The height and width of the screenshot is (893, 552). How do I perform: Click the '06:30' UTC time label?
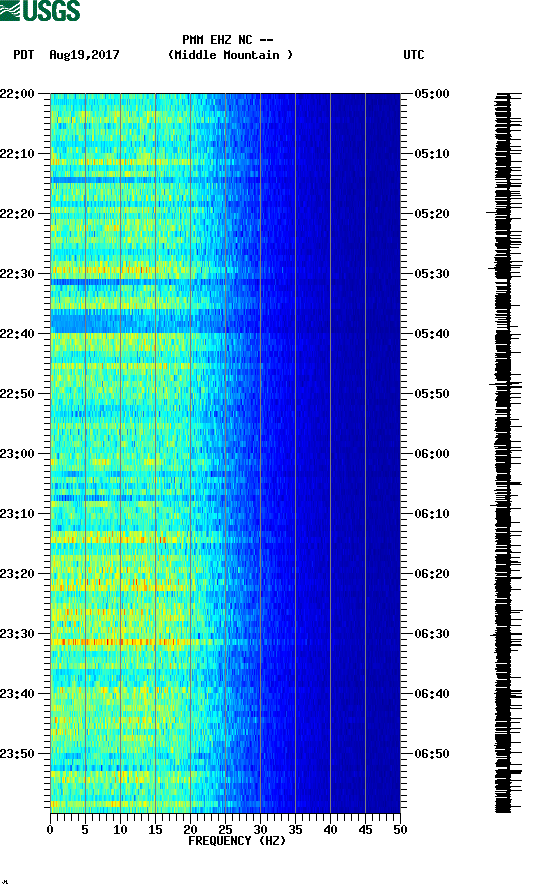pyautogui.click(x=432, y=634)
